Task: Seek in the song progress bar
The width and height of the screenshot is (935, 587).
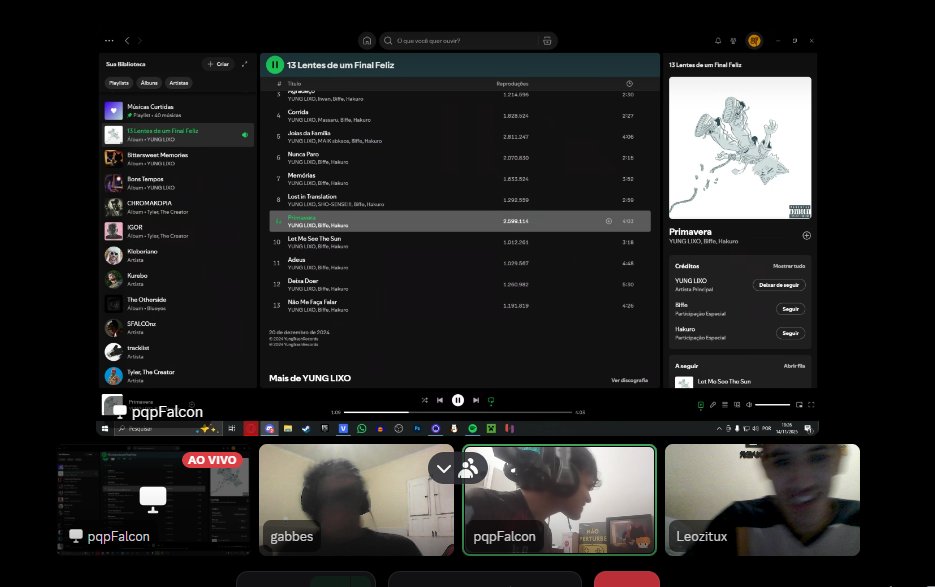Action: [x=458, y=412]
